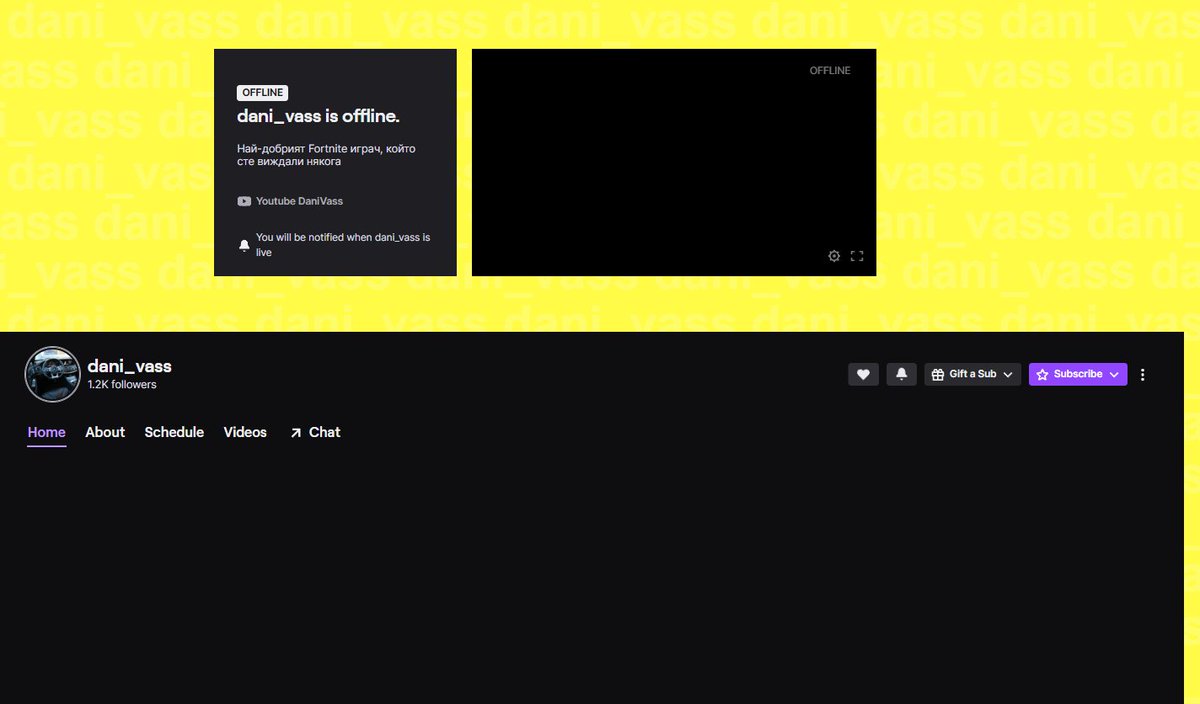Pop out the Chat link
Screen dimensions: 1200x704
point(315,432)
